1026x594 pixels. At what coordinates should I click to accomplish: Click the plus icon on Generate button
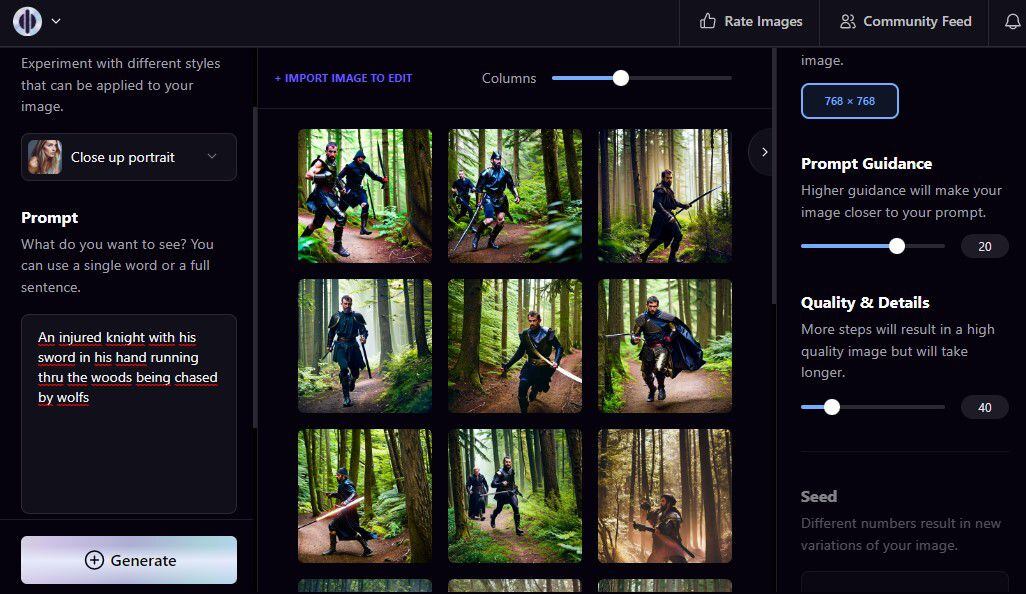pyautogui.click(x=94, y=560)
